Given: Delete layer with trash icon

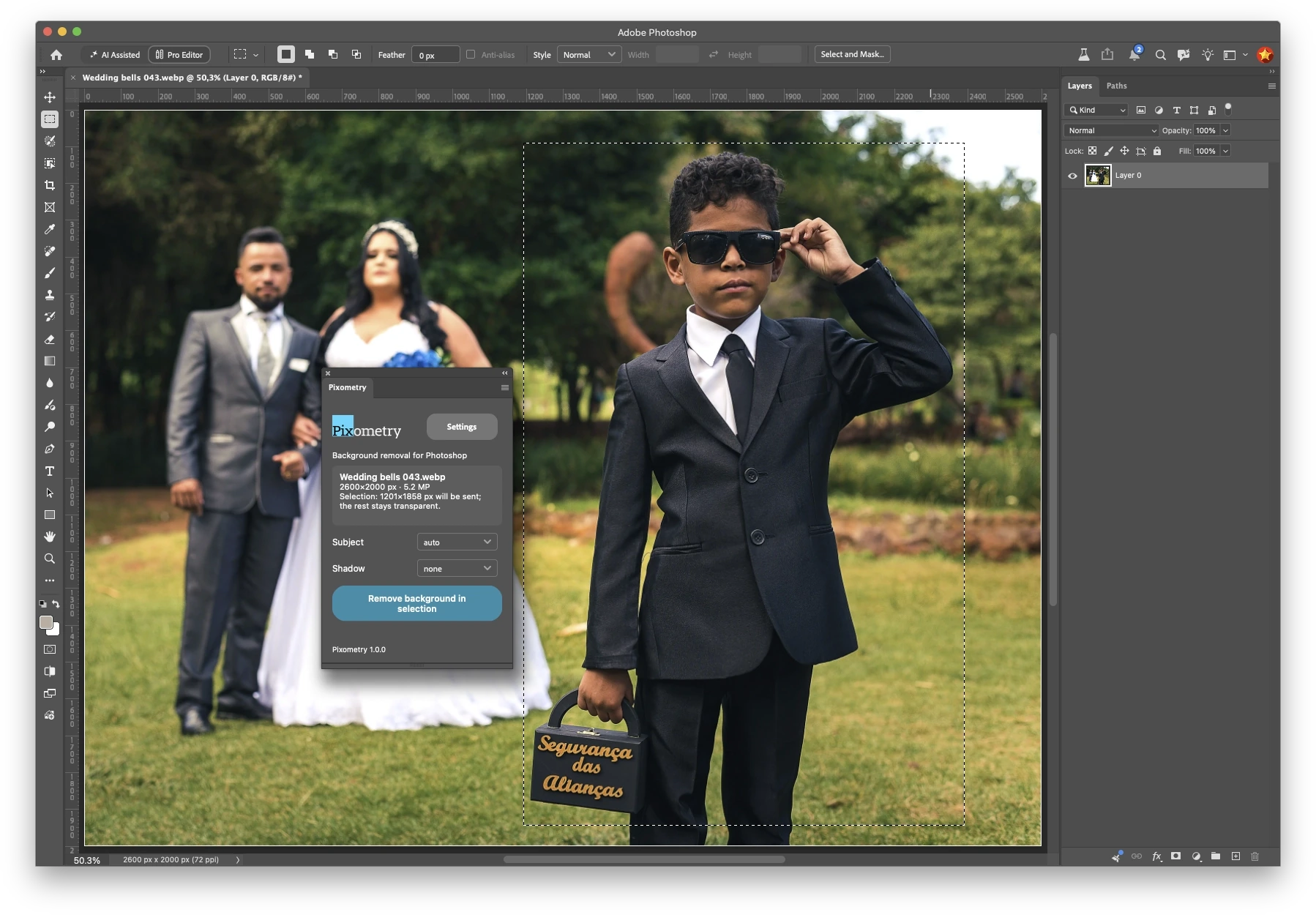Looking at the screenshot, I should (1255, 856).
